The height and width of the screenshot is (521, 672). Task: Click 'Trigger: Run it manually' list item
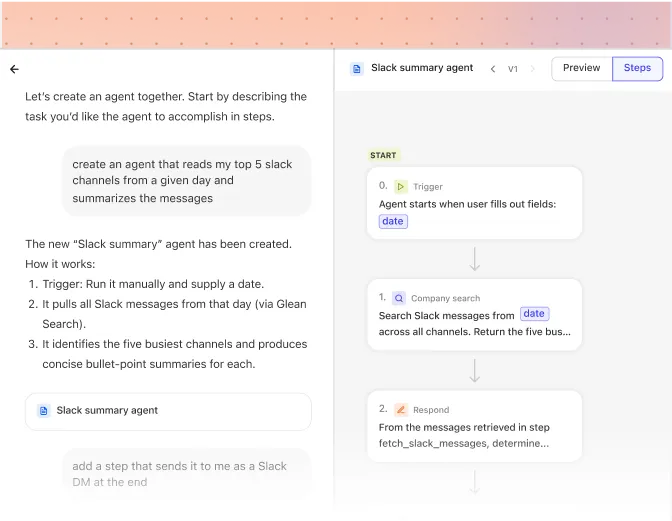coord(153,284)
